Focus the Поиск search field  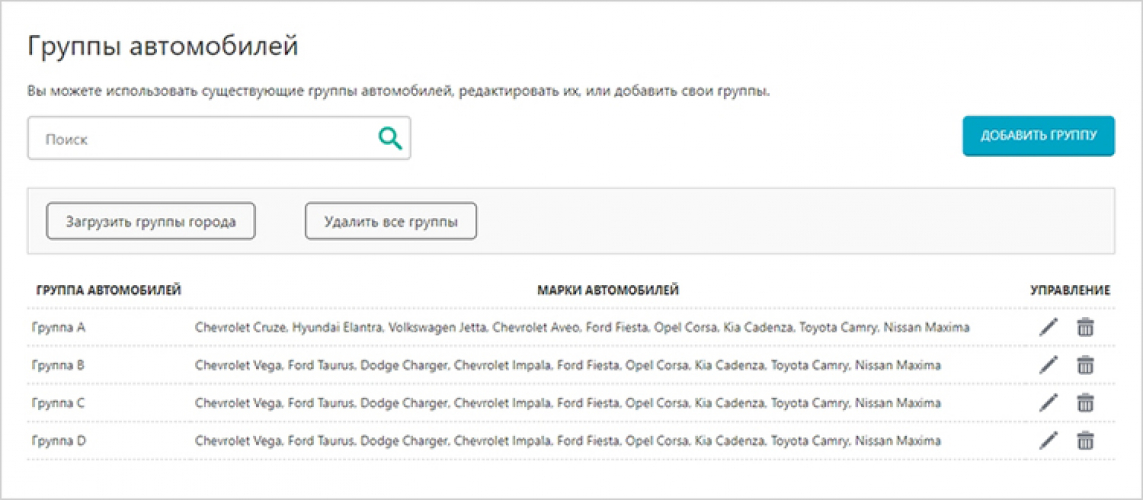(219, 138)
